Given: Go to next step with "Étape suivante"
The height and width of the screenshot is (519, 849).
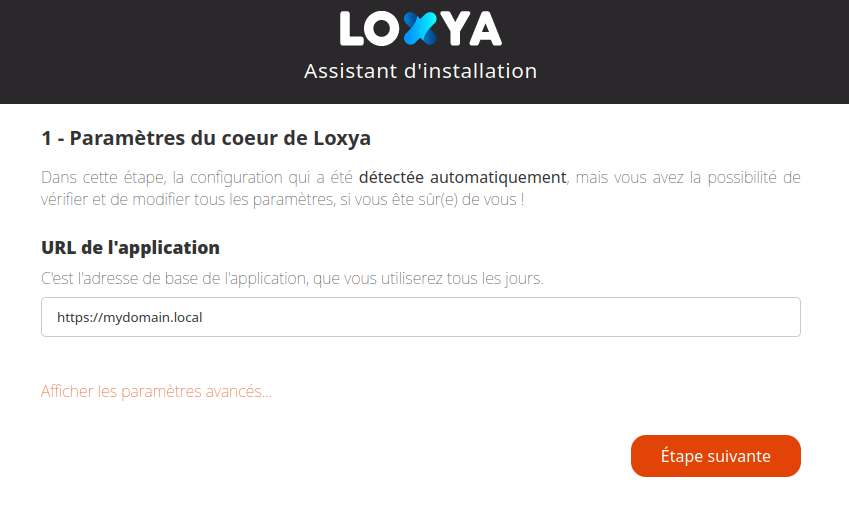Looking at the screenshot, I should pyautogui.click(x=715, y=456).
